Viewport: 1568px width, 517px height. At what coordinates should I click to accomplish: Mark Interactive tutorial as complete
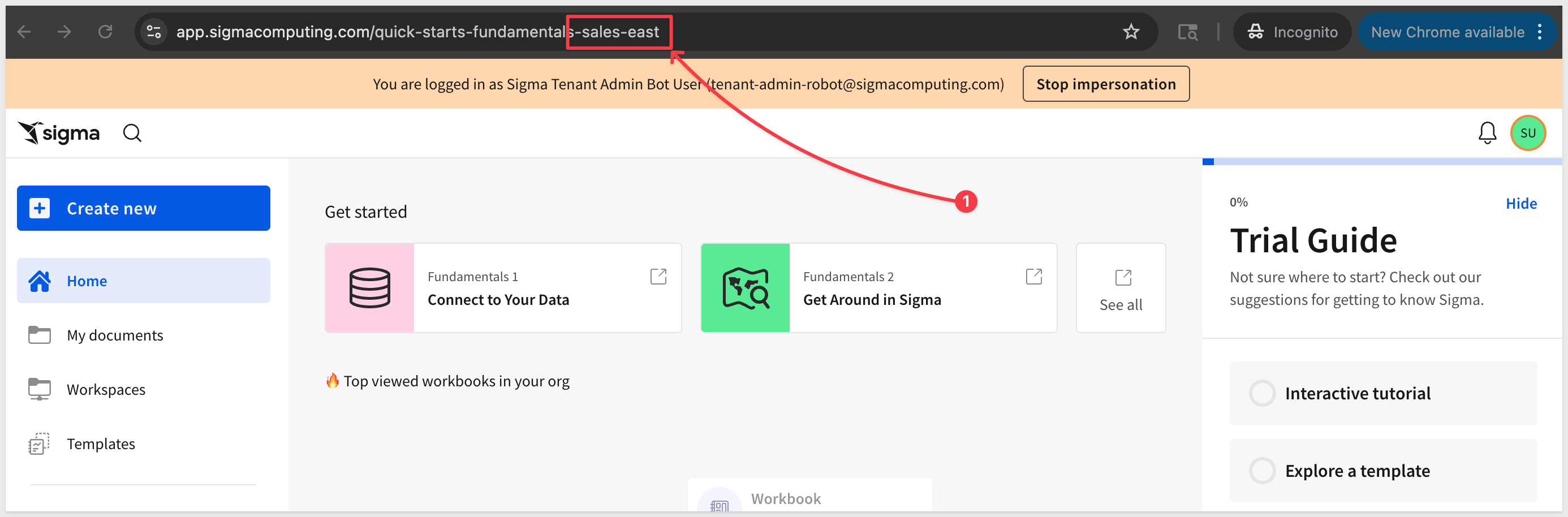click(1262, 393)
